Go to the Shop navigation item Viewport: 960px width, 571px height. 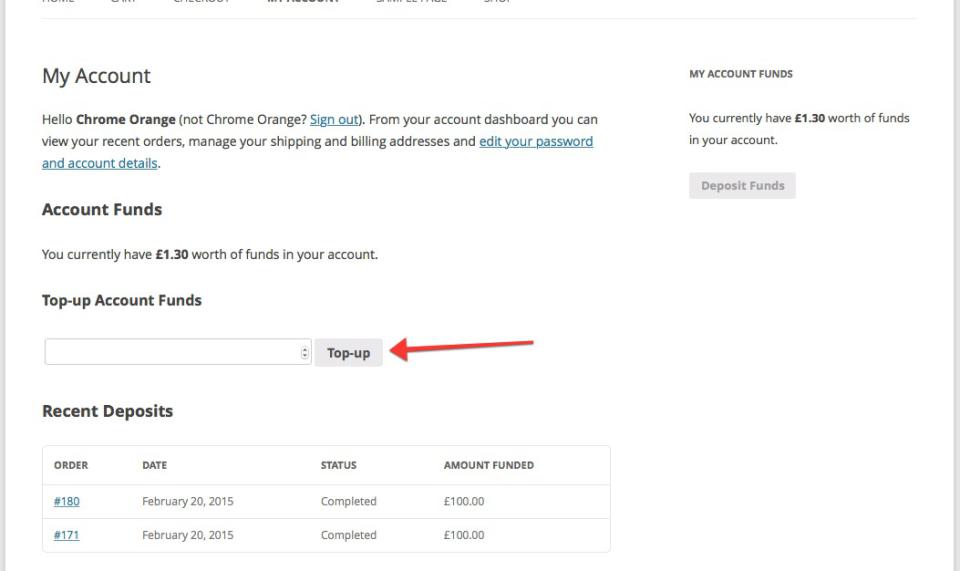pos(497,2)
